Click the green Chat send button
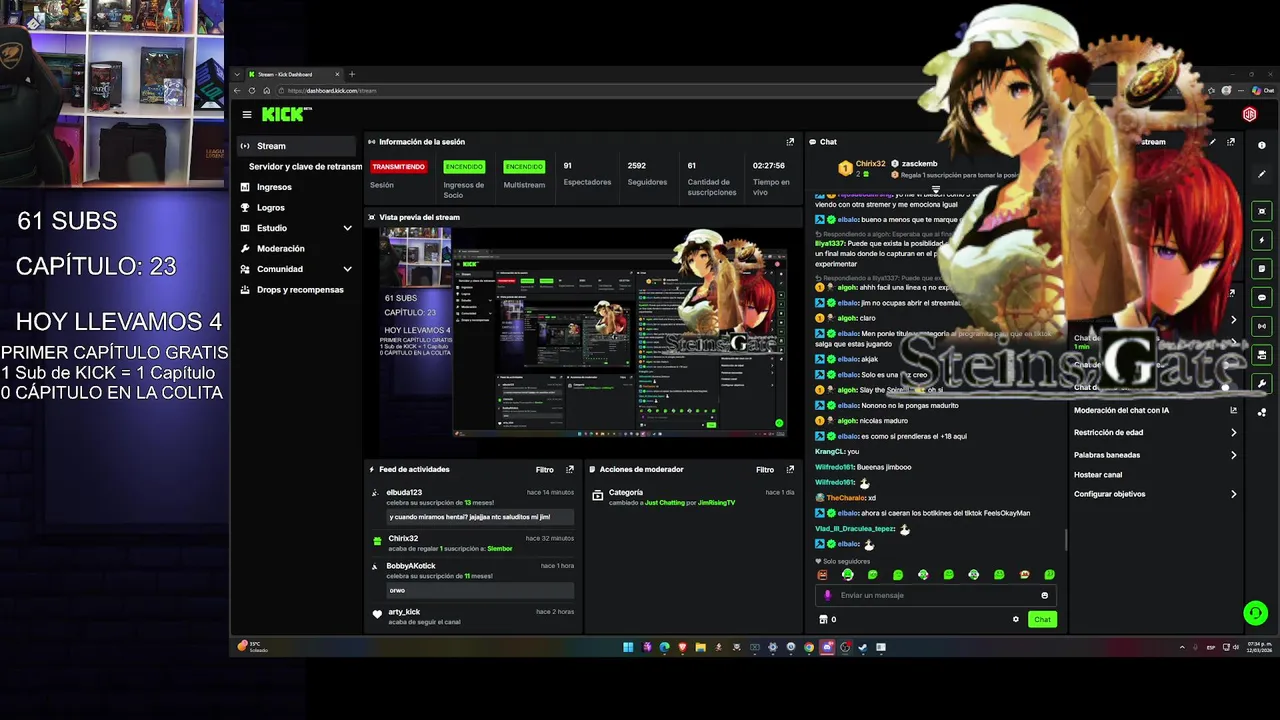The width and height of the screenshot is (1280, 720). [x=1042, y=619]
